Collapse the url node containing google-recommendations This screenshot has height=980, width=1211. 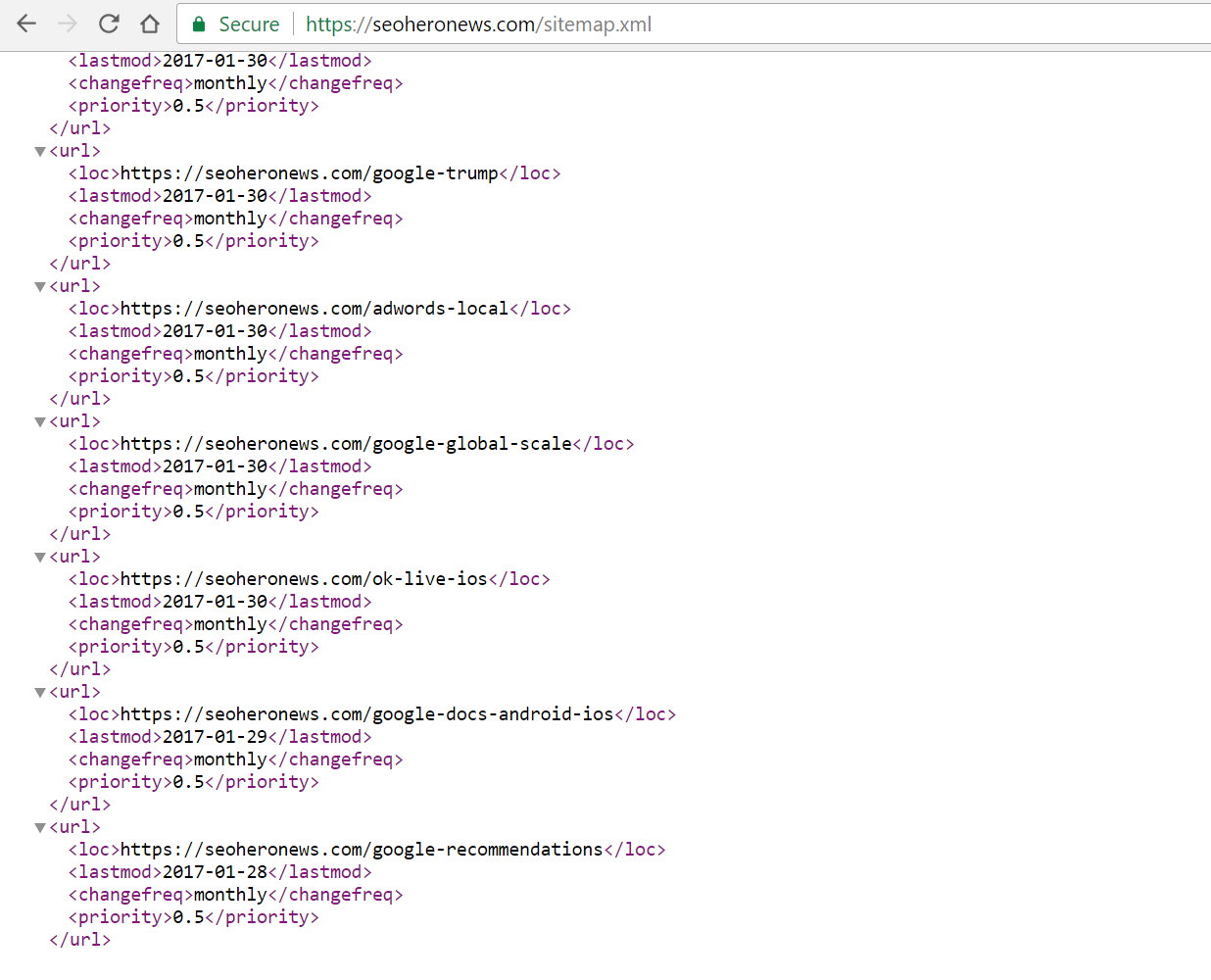40,828
